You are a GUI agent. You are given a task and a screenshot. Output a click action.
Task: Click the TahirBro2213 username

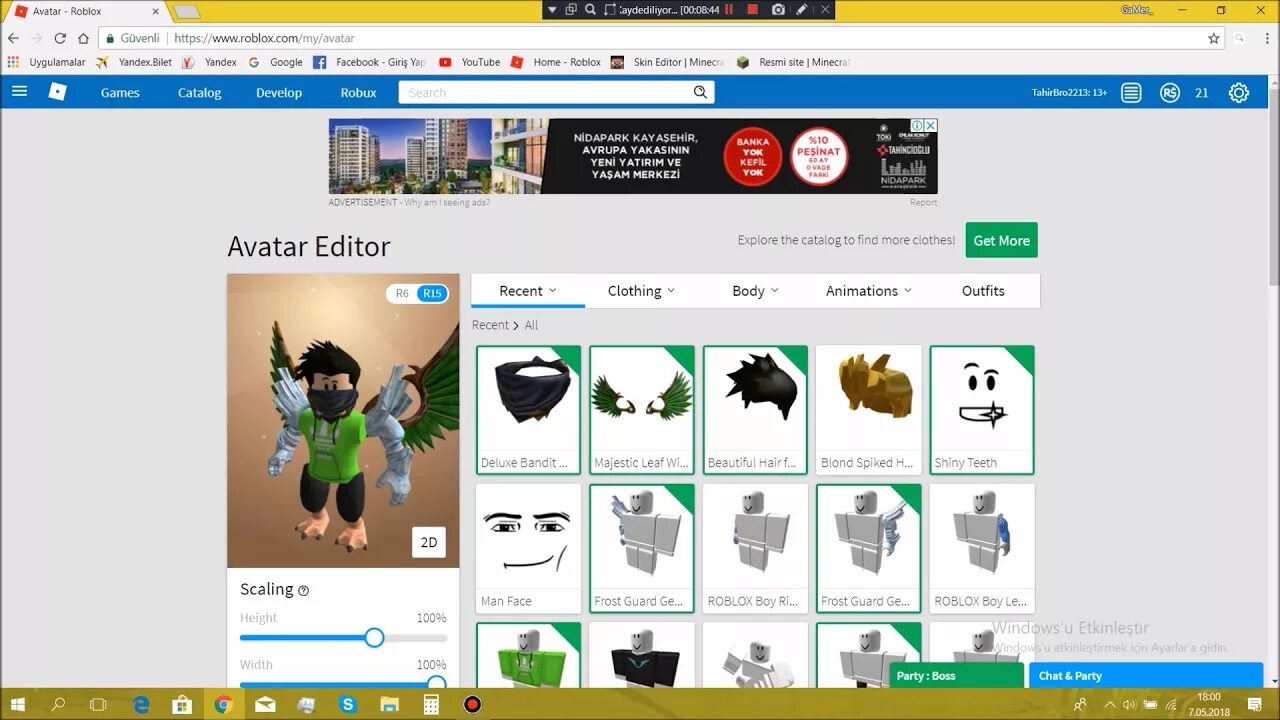click(1069, 93)
